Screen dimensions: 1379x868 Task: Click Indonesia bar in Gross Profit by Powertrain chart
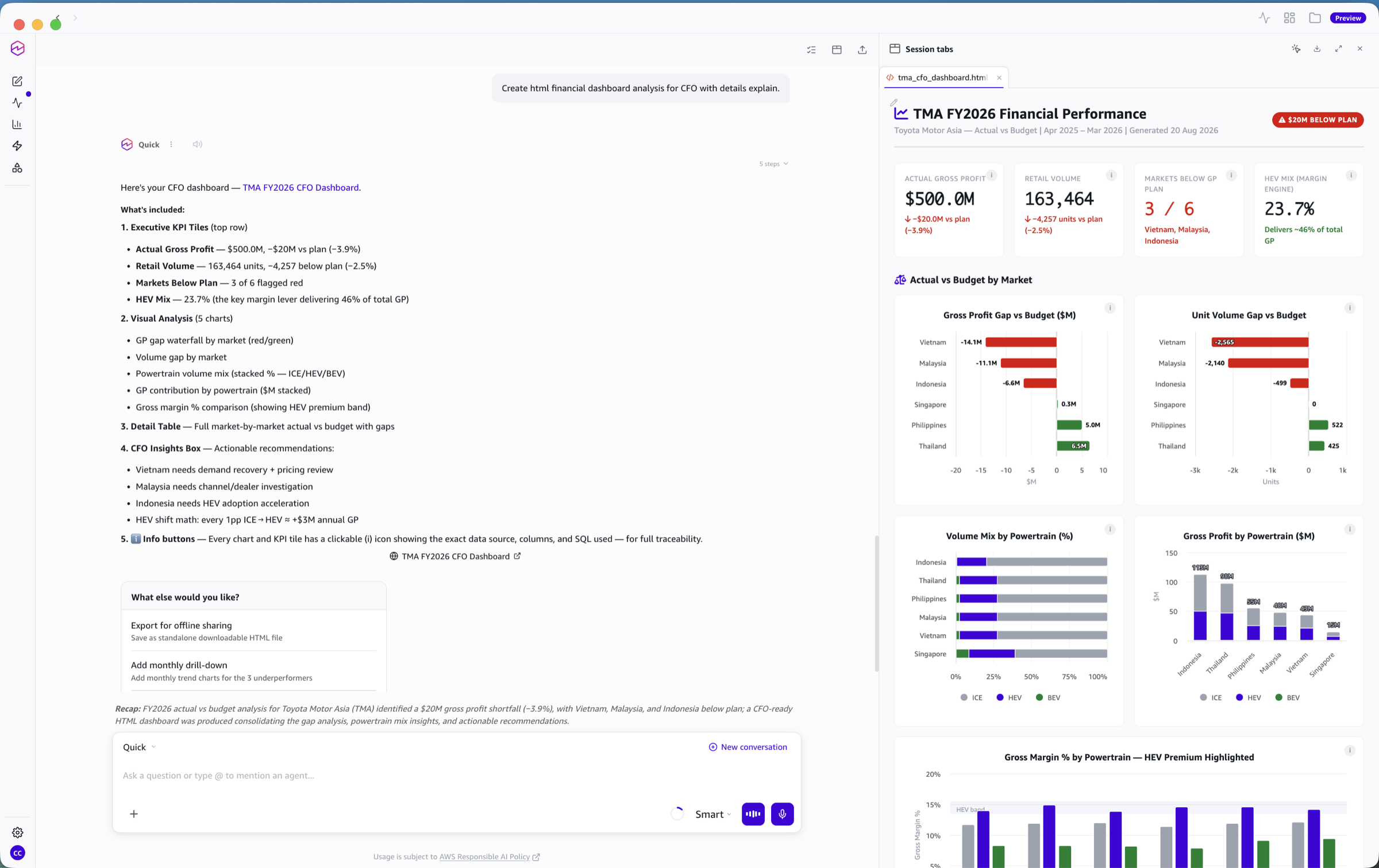point(1200,607)
